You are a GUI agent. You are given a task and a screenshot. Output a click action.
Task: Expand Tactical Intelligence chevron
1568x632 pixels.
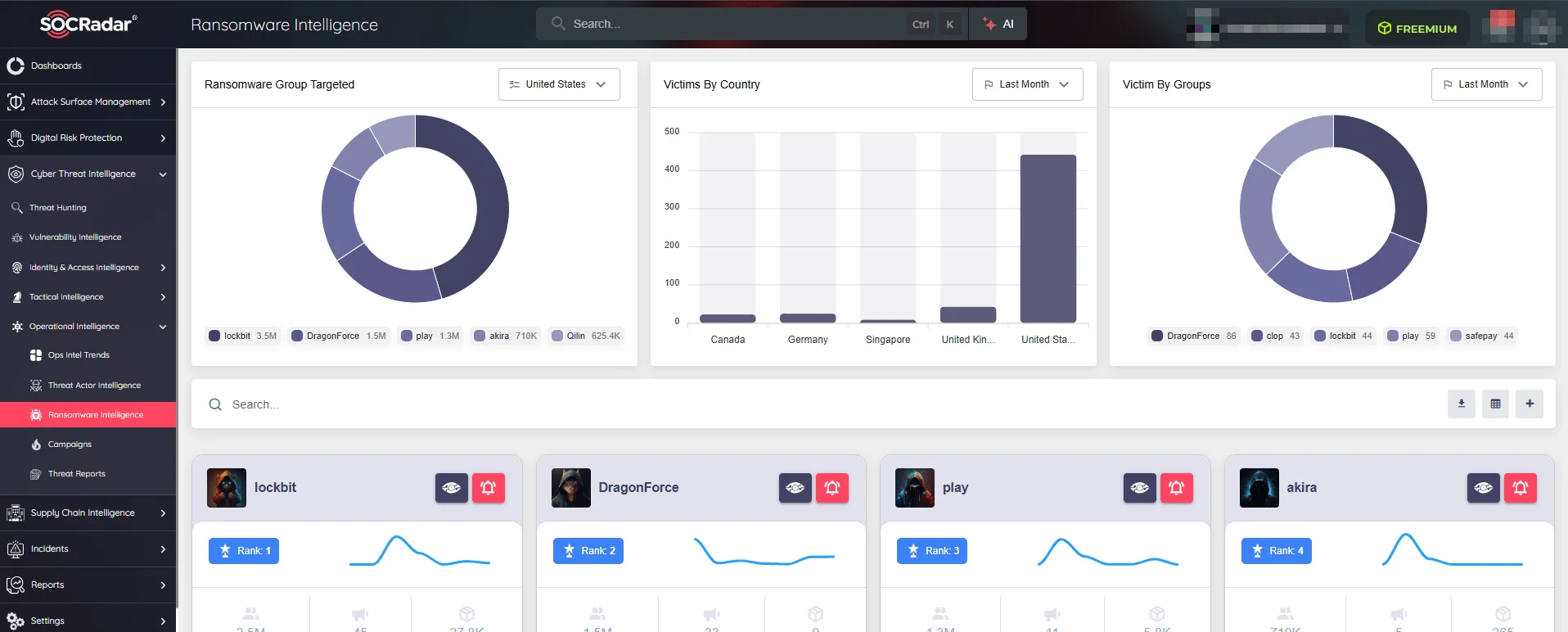(163, 297)
